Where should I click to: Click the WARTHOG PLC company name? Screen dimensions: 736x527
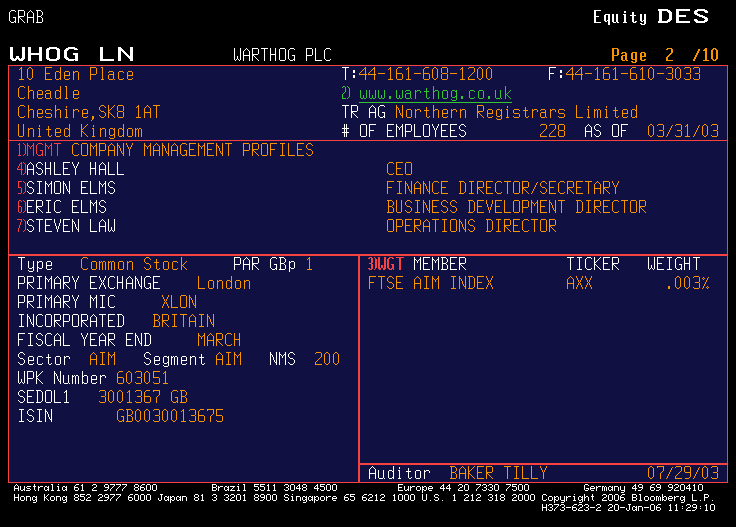(x=283, y=55)
